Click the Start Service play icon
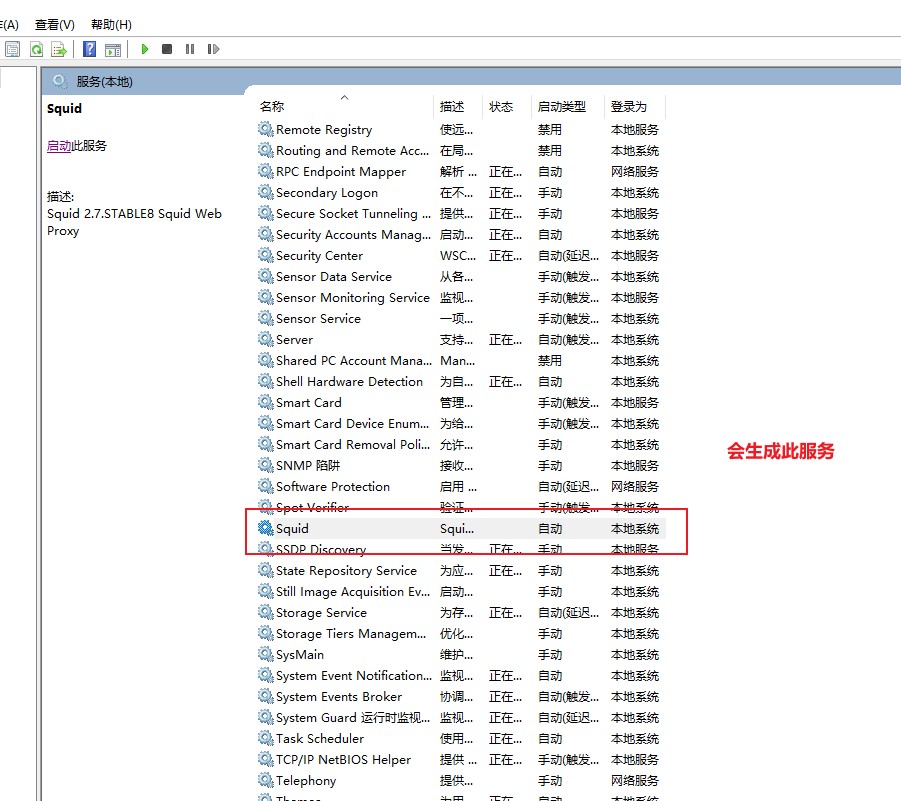This screenshot has width=901, height=801. [145, 49]
